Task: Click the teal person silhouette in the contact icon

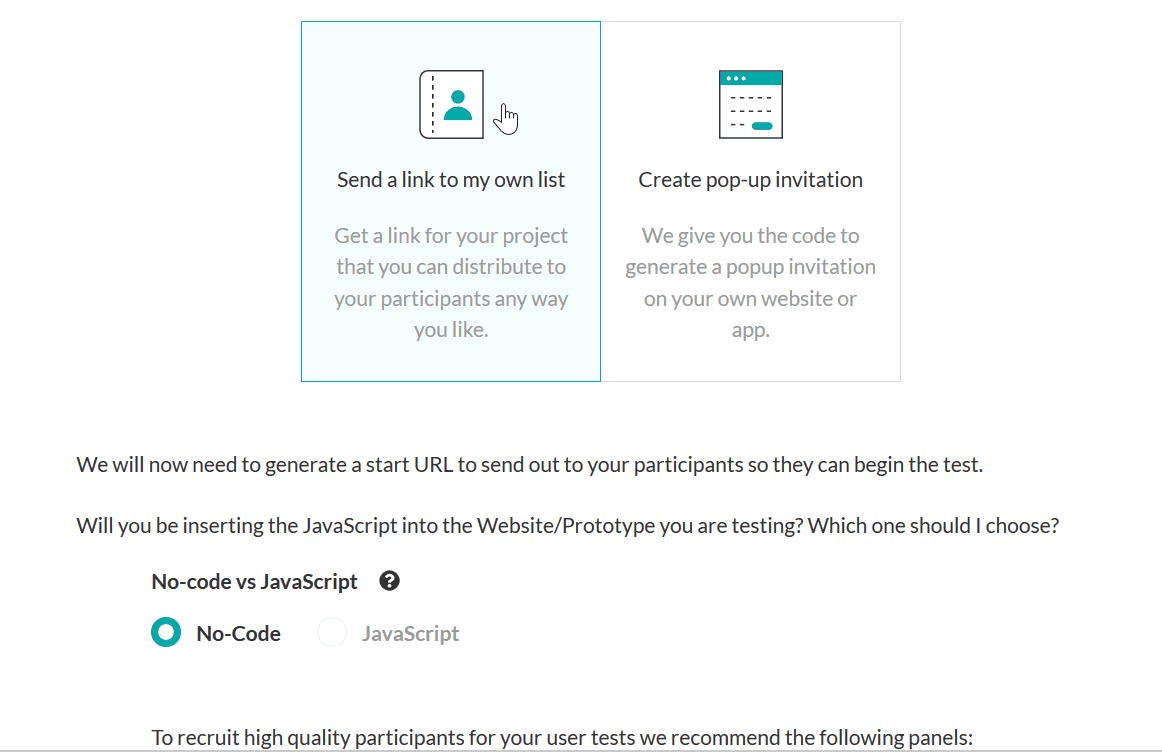Action: tap(458, 105)
